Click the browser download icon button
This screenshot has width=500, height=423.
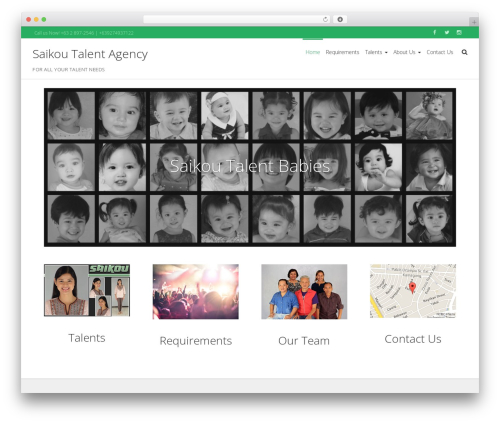[340, 19]
